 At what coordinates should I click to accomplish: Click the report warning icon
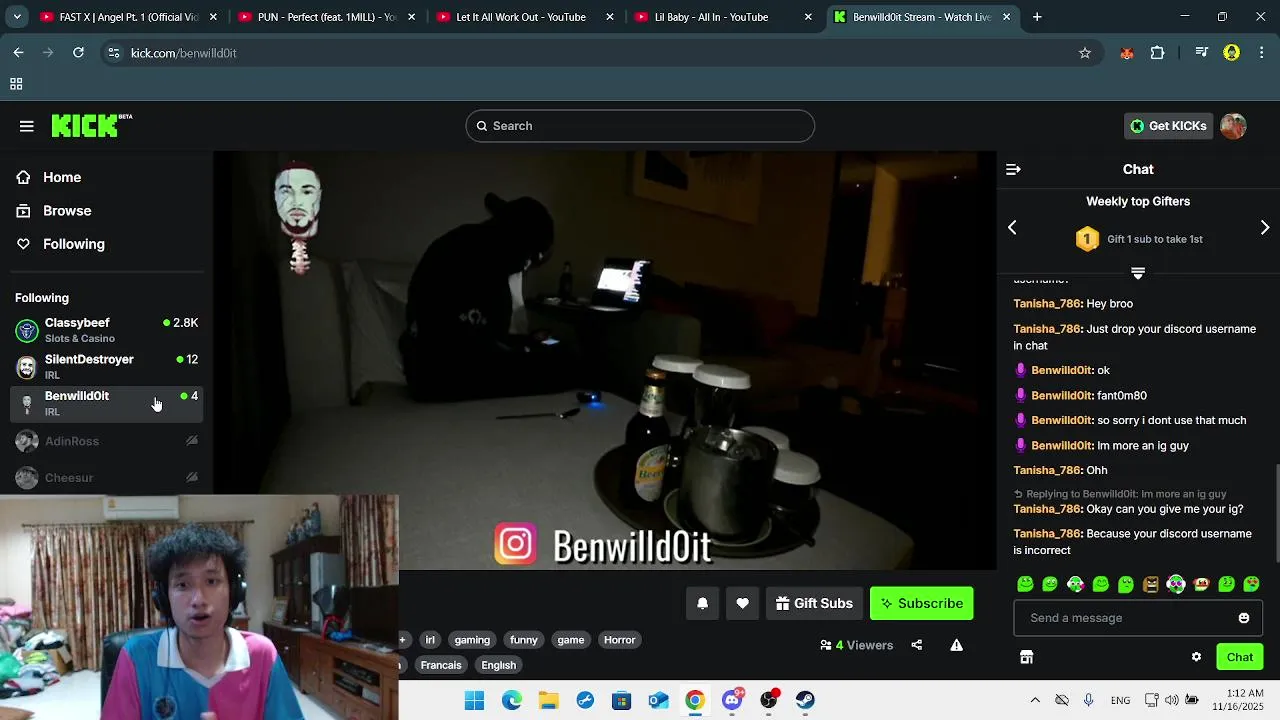coord(957,645)
